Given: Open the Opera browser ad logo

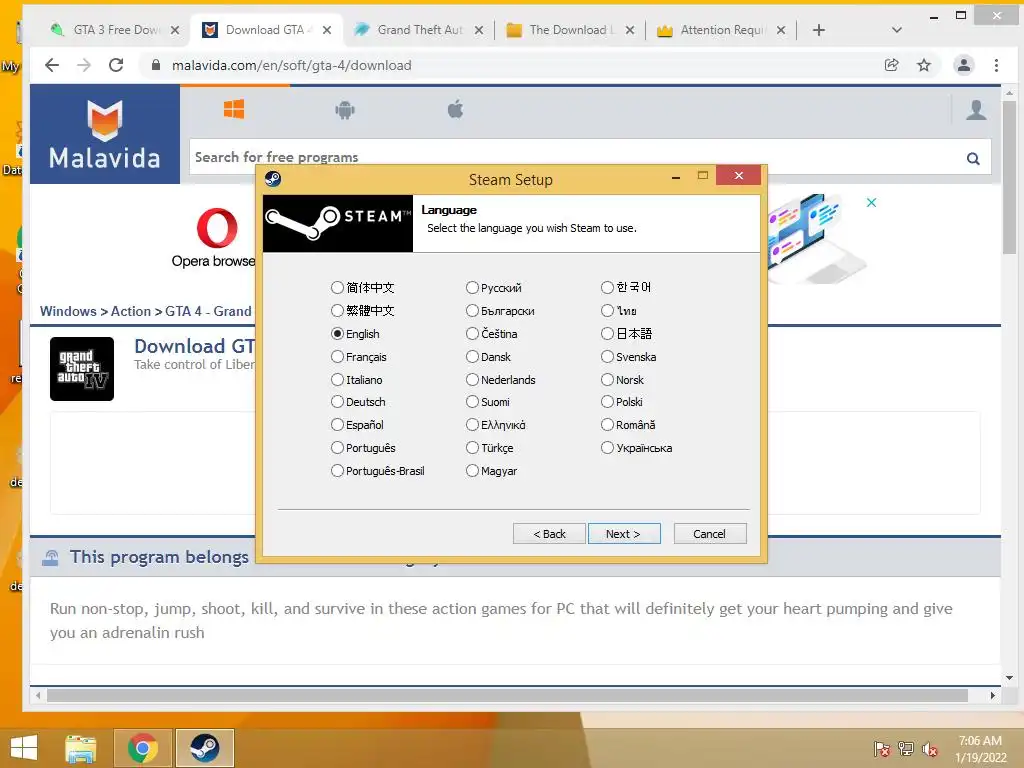Looking at the screenshot, I should click(217, 228).
